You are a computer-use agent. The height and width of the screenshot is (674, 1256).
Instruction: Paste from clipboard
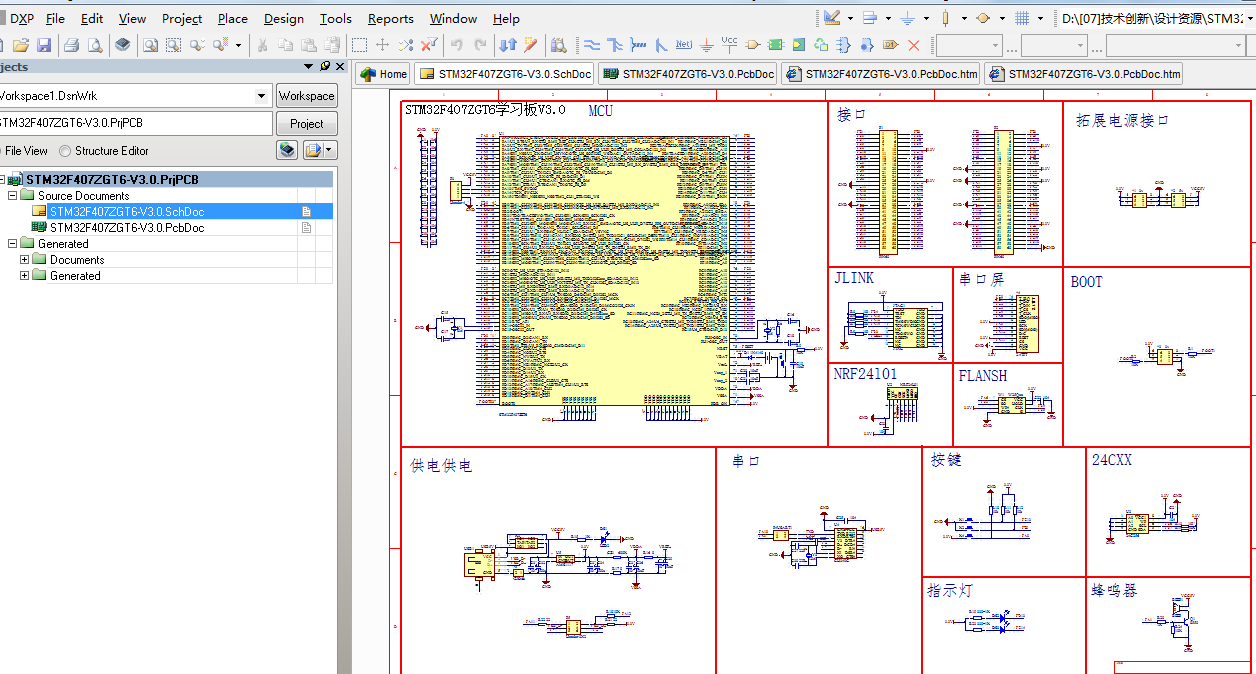(x=309, y=45)
